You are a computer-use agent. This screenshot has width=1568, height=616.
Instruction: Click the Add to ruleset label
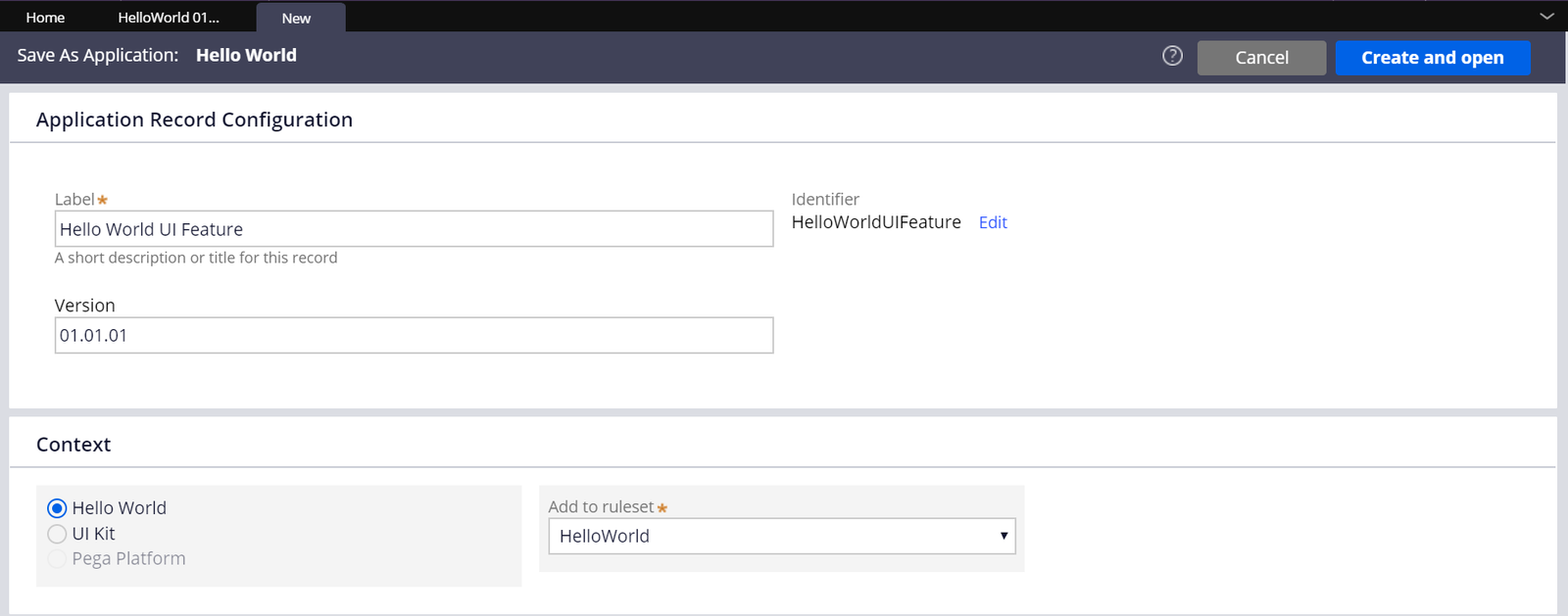tap(601, 506)
